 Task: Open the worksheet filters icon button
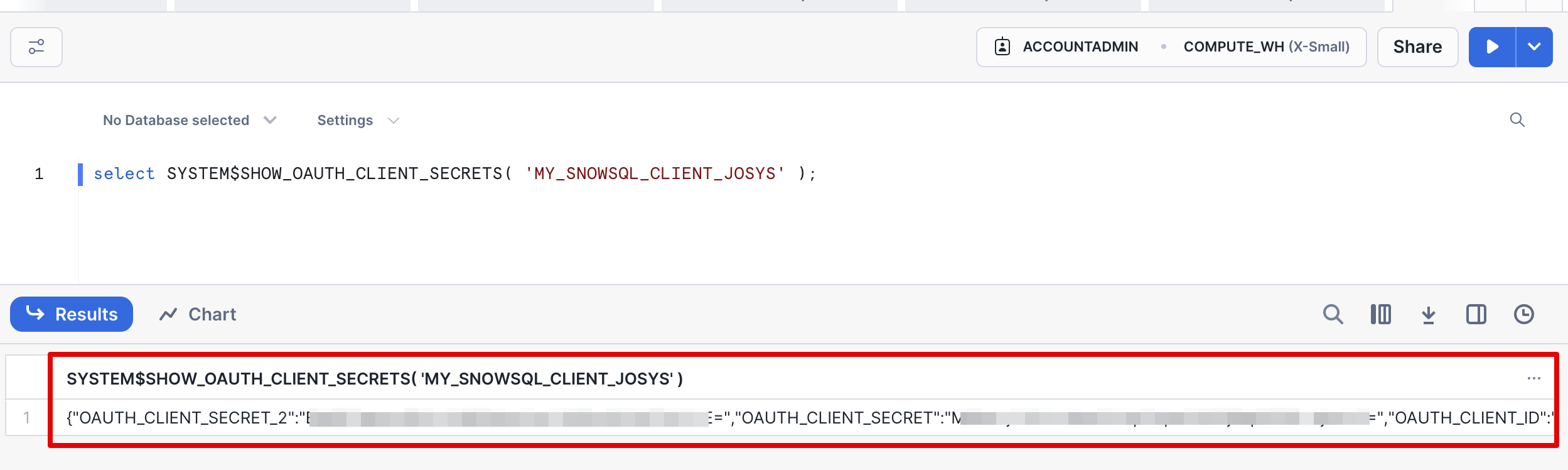click(x=36, y=47)
